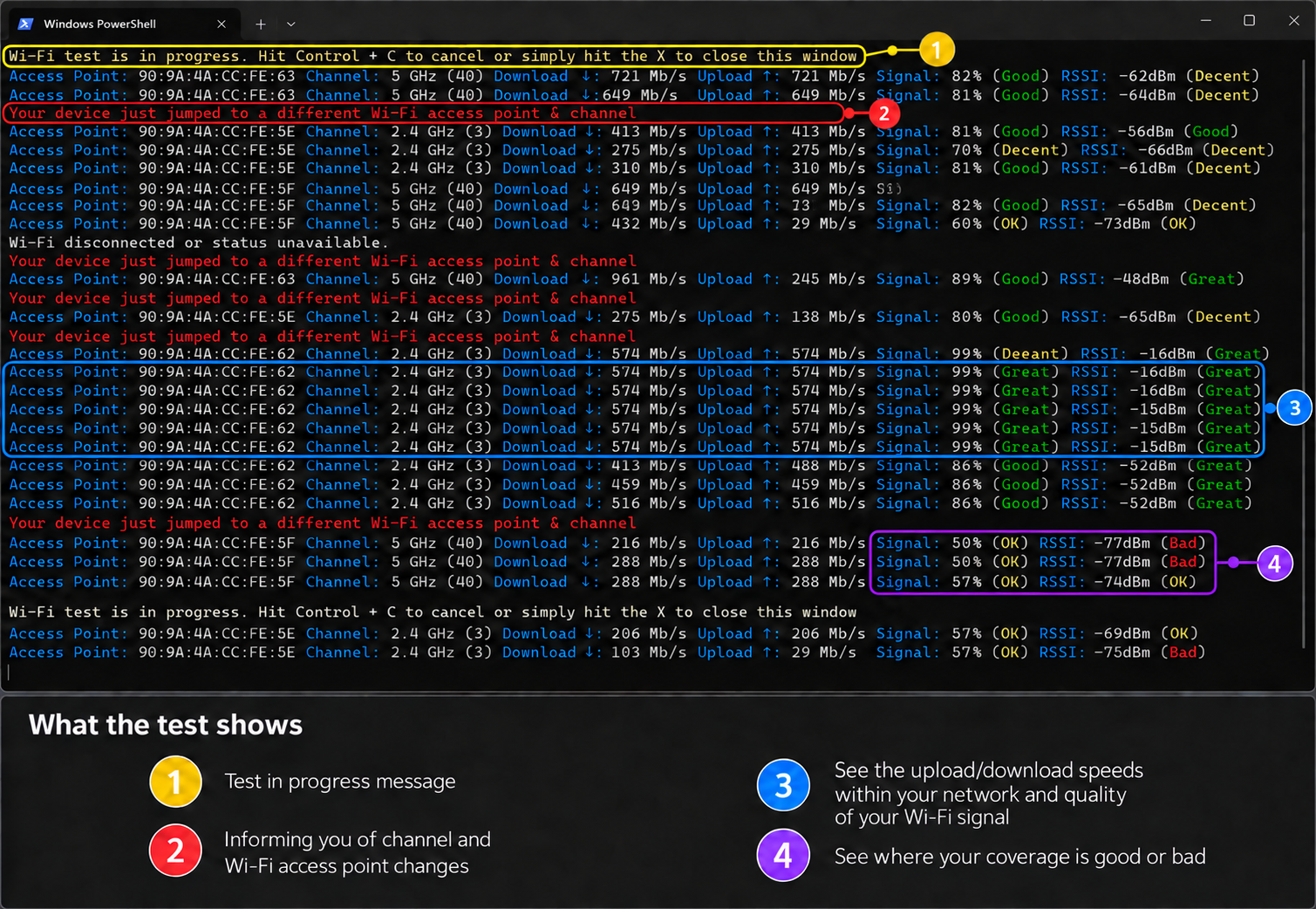The height and width of the screenshot is (909, 1316).
Task: Click the row with RSSI -48dBm (Great)
Action: [x=626, y=279]
